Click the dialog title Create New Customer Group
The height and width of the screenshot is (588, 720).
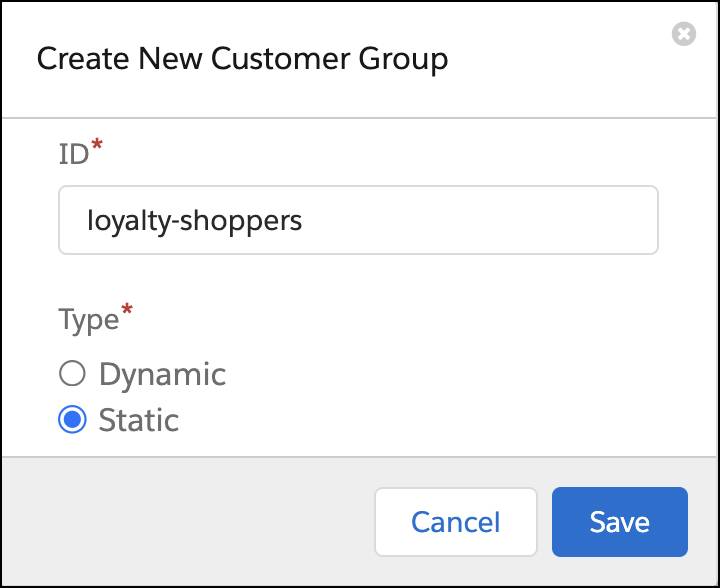(x=242, y=59)
